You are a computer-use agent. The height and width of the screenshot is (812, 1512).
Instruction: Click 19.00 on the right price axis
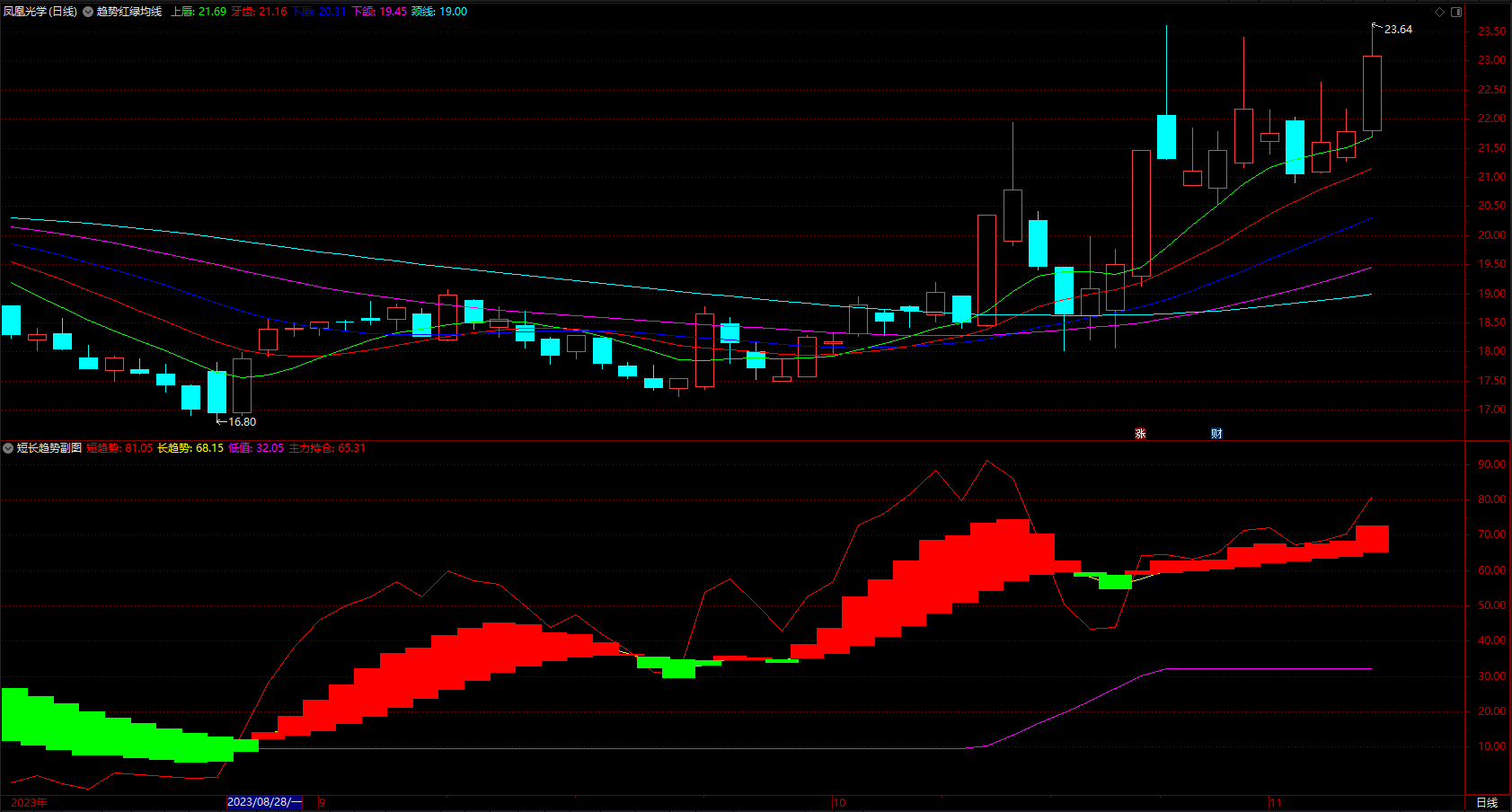[x=1491, y=294]
